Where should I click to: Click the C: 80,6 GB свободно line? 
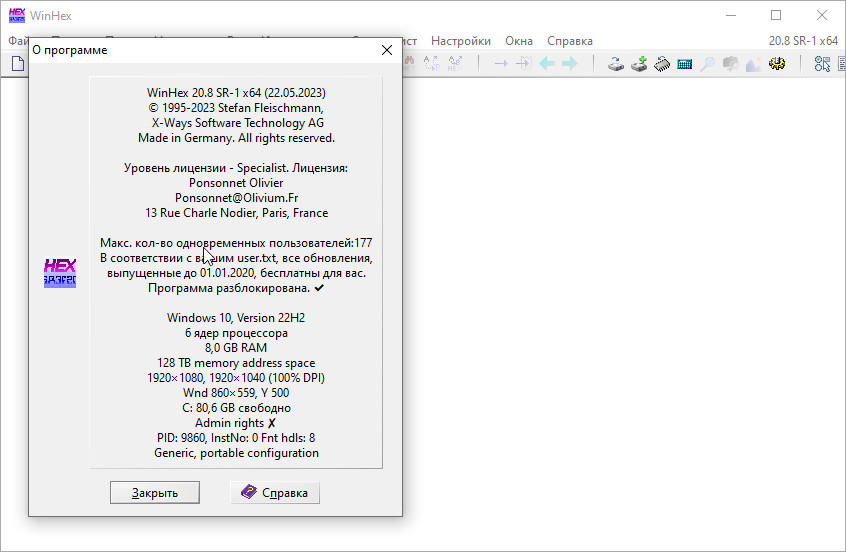click(x=236, y=408)
